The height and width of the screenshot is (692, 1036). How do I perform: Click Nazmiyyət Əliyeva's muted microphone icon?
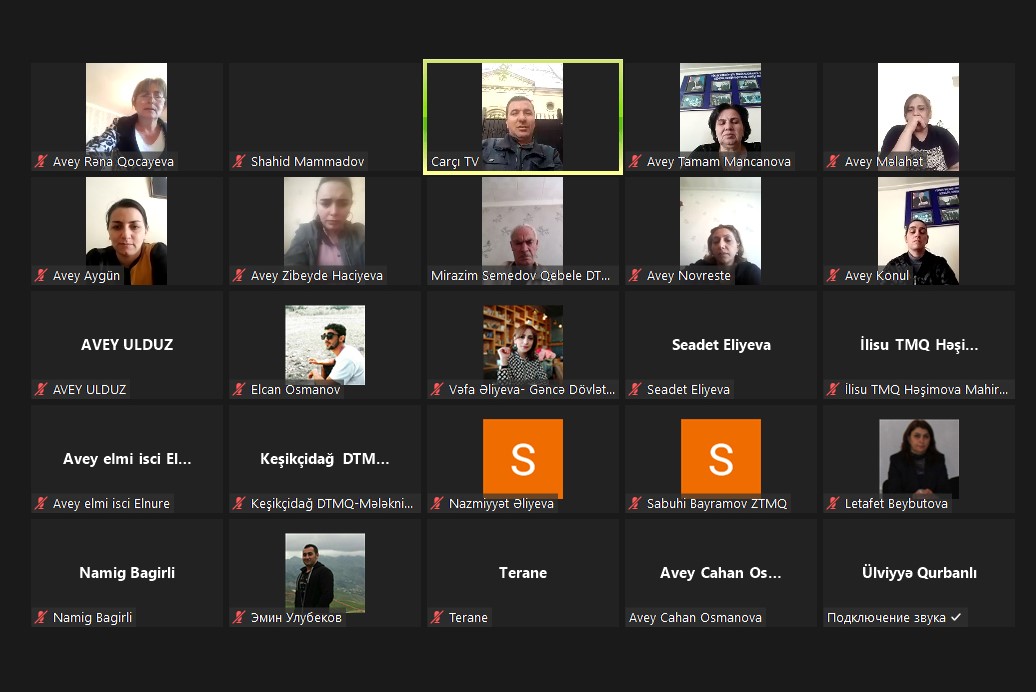coord(437,504)
